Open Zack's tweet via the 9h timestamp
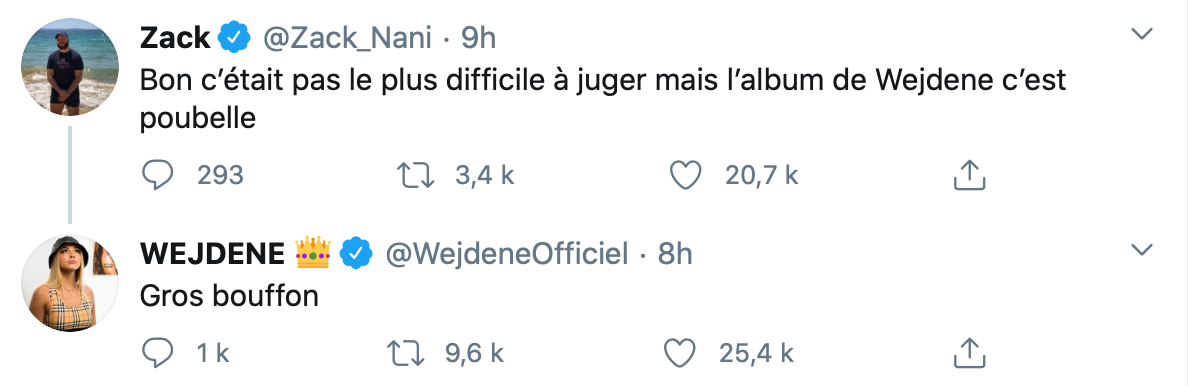This screenshot has height=386, width=1188. click(479, 36)
